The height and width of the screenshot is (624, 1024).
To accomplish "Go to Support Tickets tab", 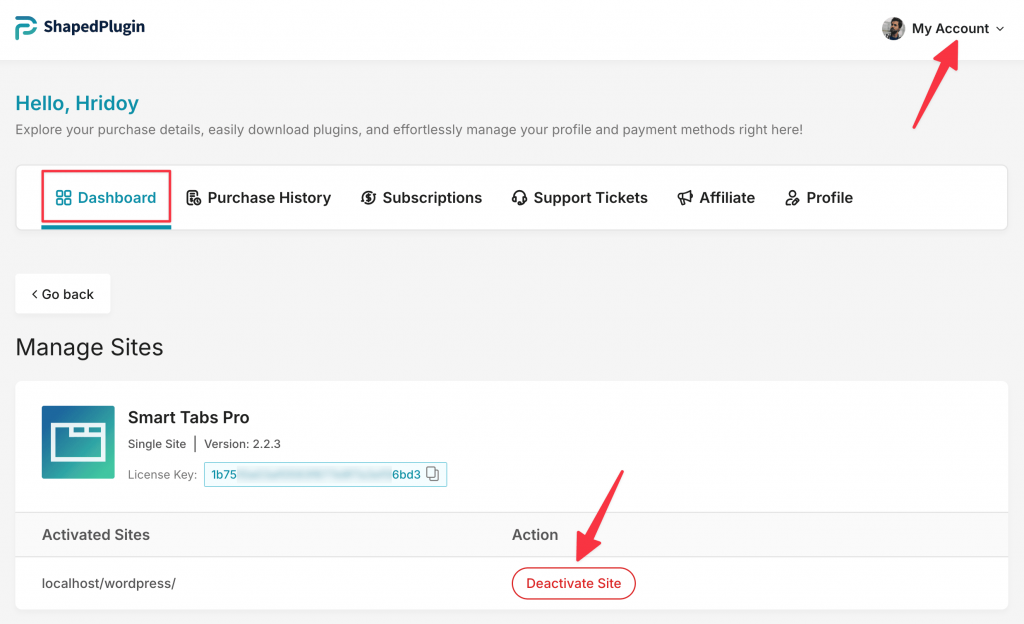I will [x=579, y=198].
